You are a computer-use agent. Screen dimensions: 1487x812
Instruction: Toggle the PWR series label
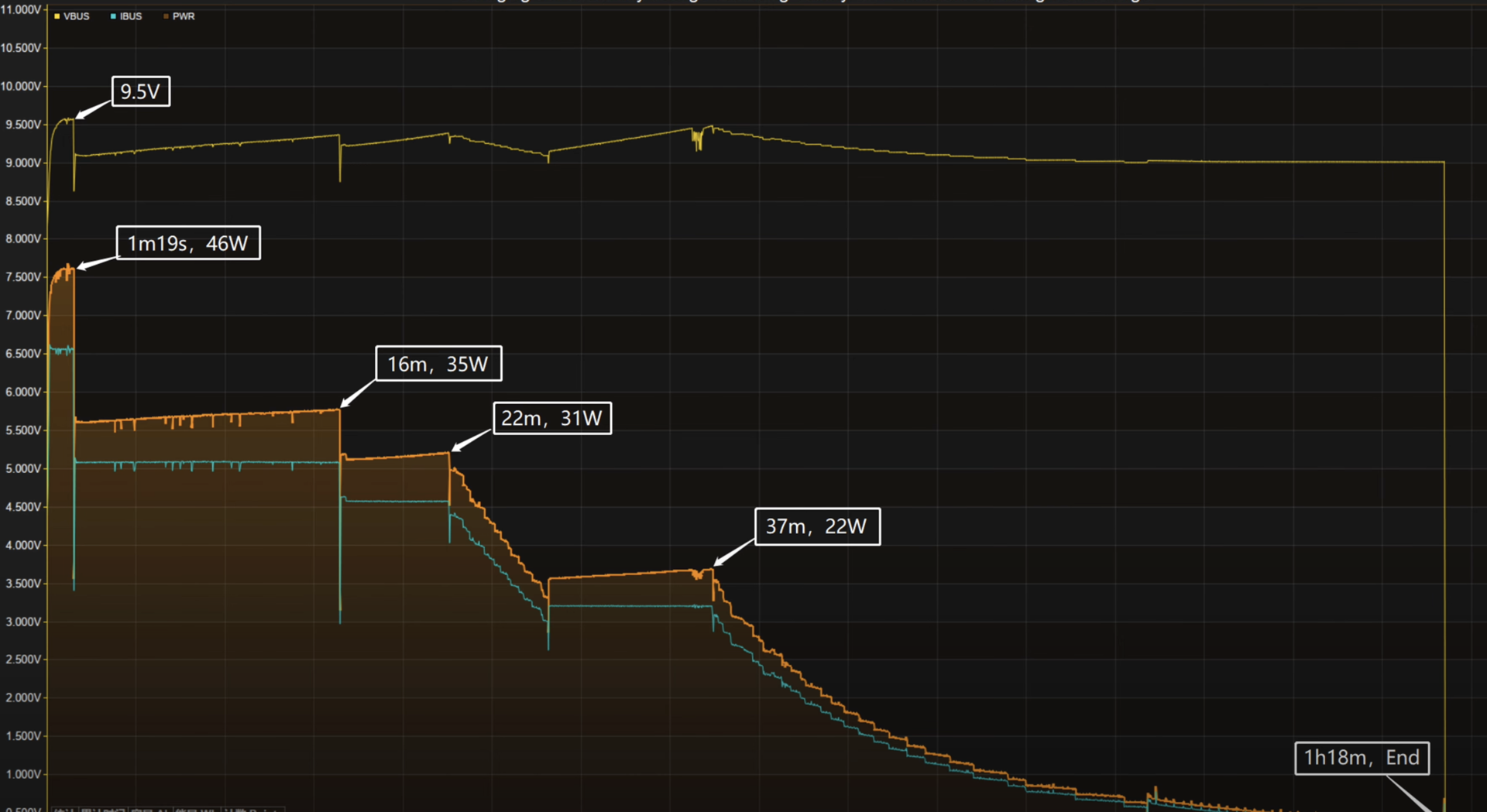[184, 16]
